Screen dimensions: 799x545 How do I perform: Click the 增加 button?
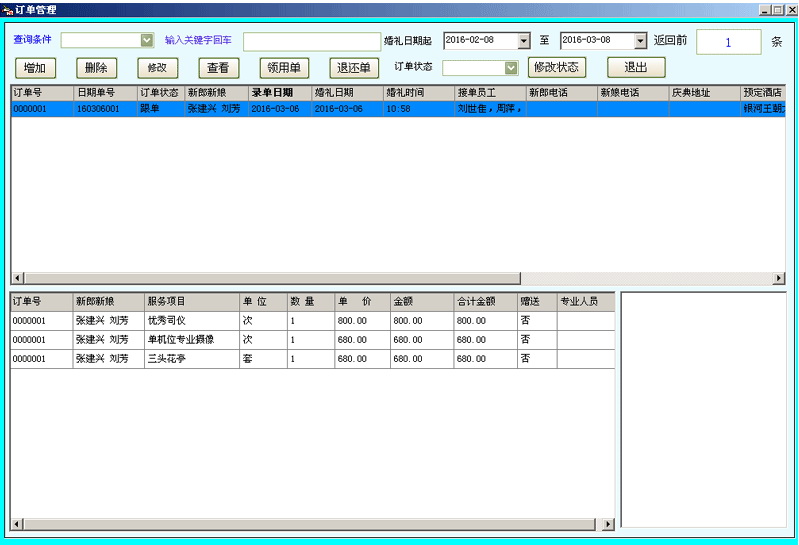click(x=35, y=68)
